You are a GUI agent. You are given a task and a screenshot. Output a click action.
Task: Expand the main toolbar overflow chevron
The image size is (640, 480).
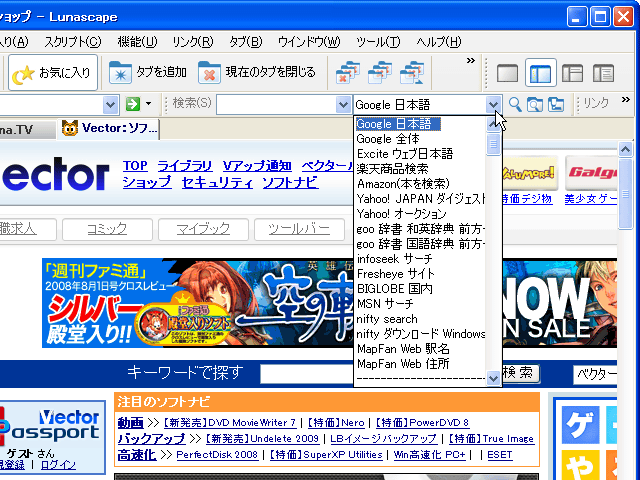pos(471,60)
